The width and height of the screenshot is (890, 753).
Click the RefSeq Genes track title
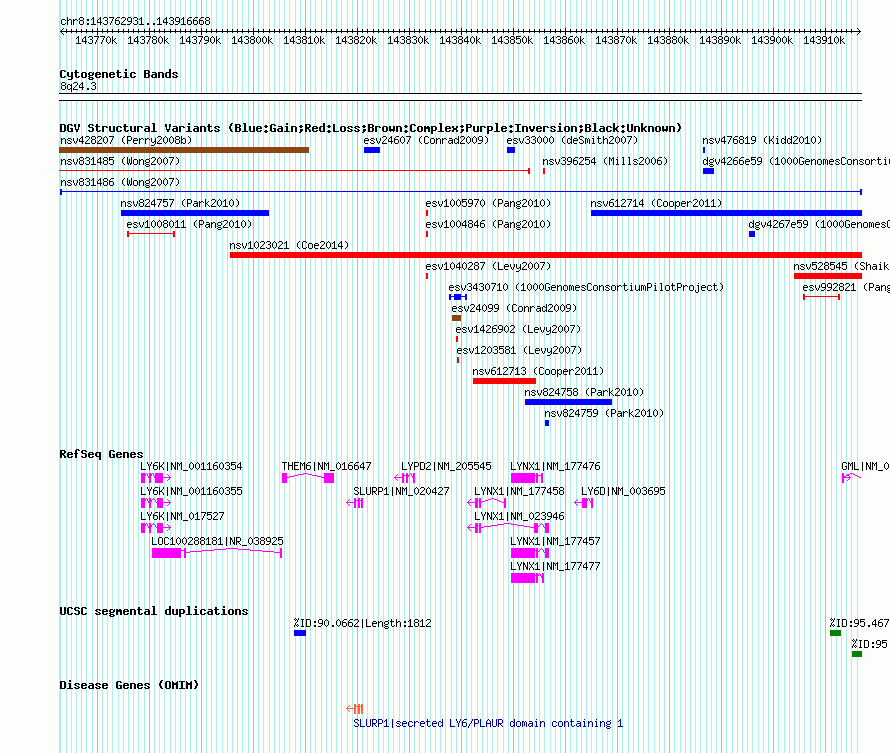101,454
